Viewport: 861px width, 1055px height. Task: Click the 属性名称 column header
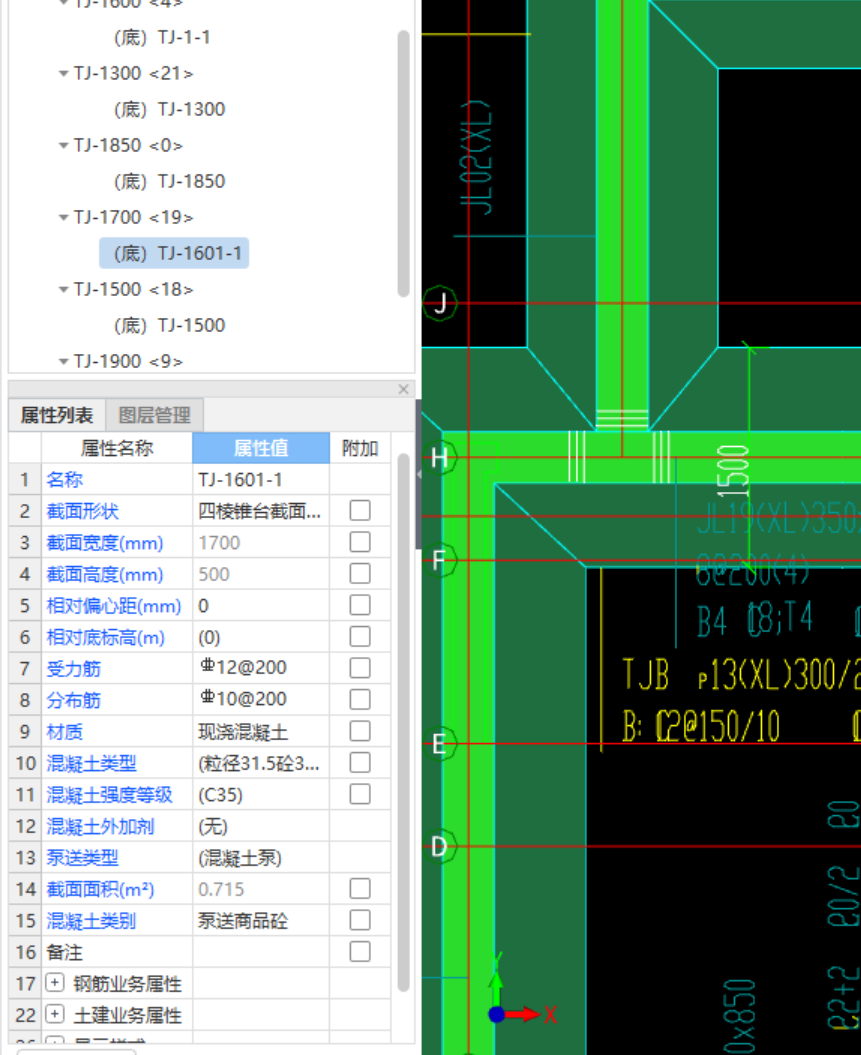[x=117, y=448]
